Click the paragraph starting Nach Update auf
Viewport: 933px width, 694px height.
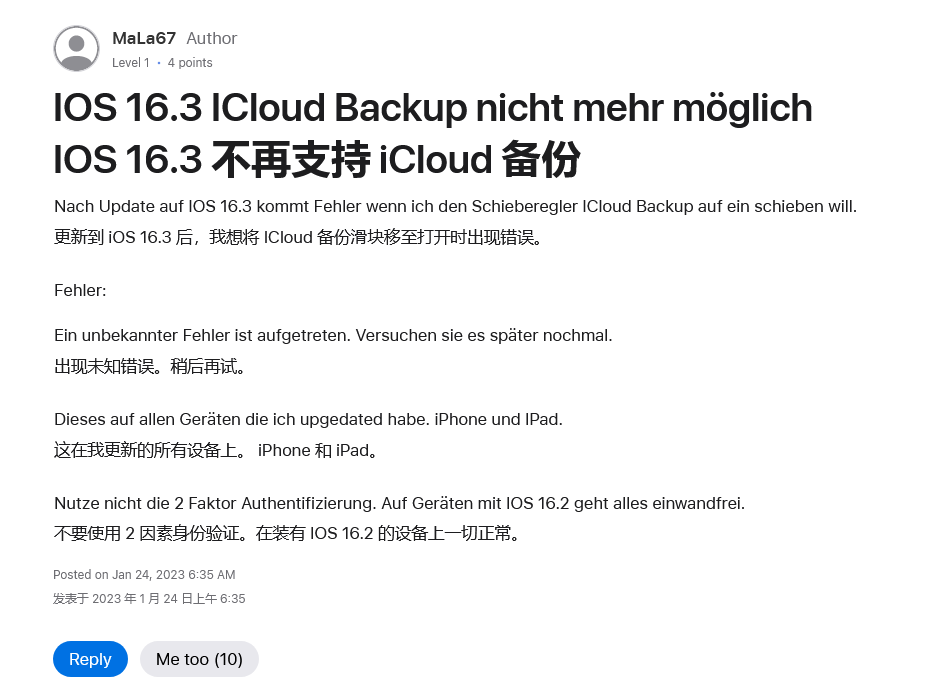coord(455,206)
